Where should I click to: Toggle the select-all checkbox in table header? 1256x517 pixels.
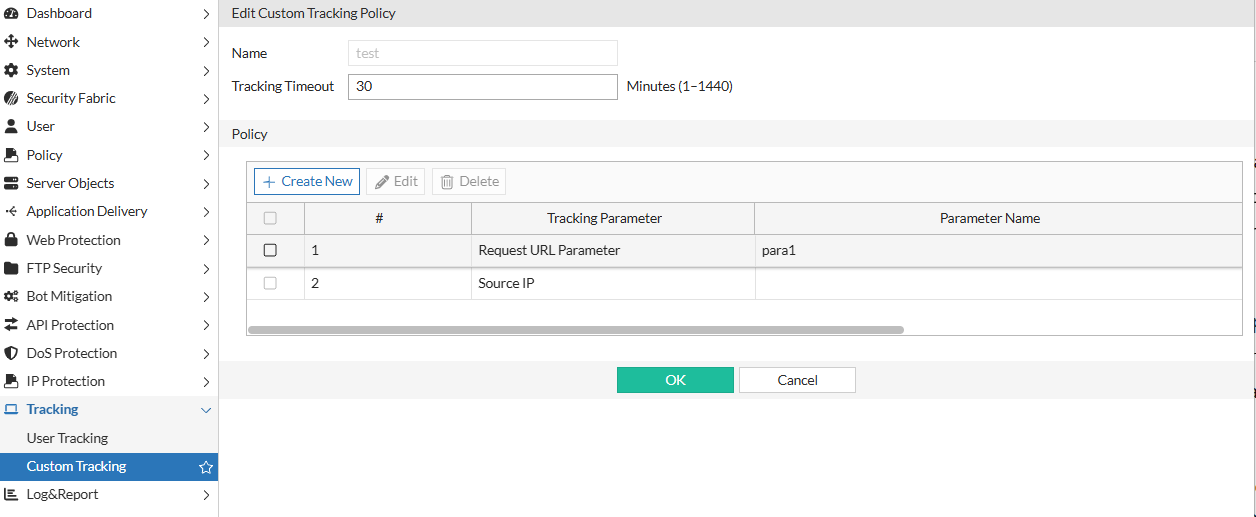click(x=270, y=218)
